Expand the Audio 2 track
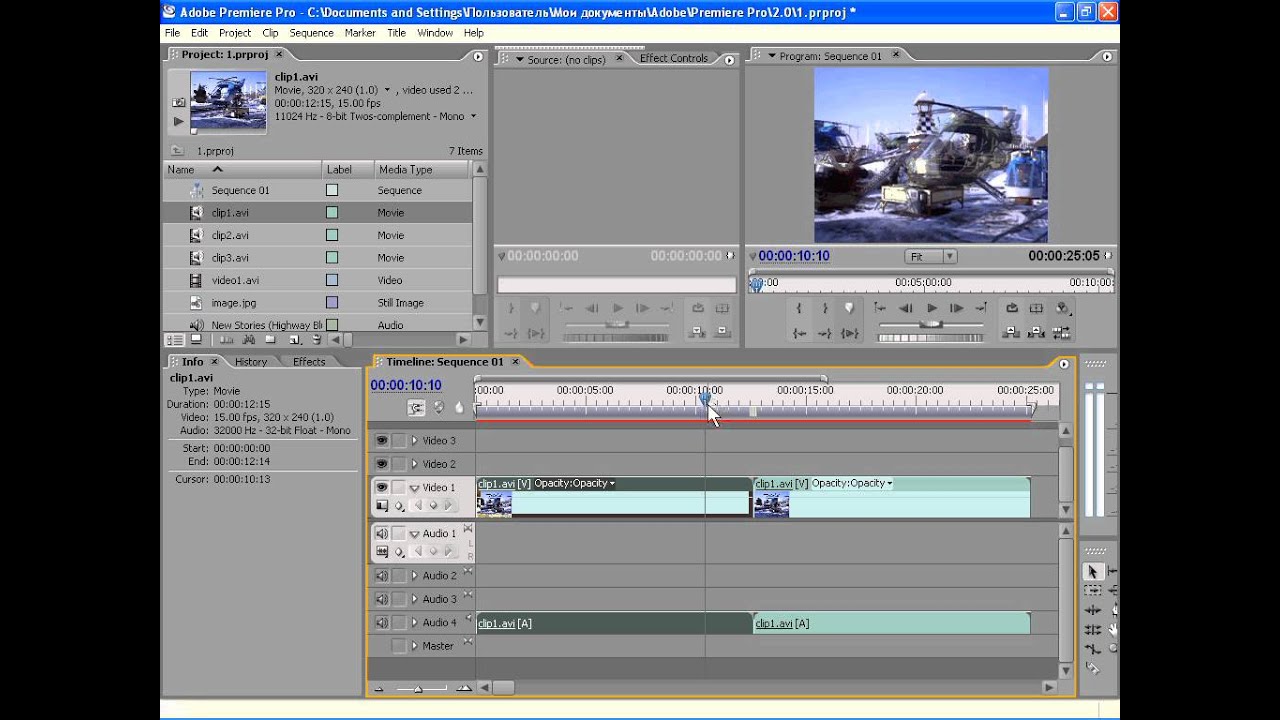 (x=414, y=576)
